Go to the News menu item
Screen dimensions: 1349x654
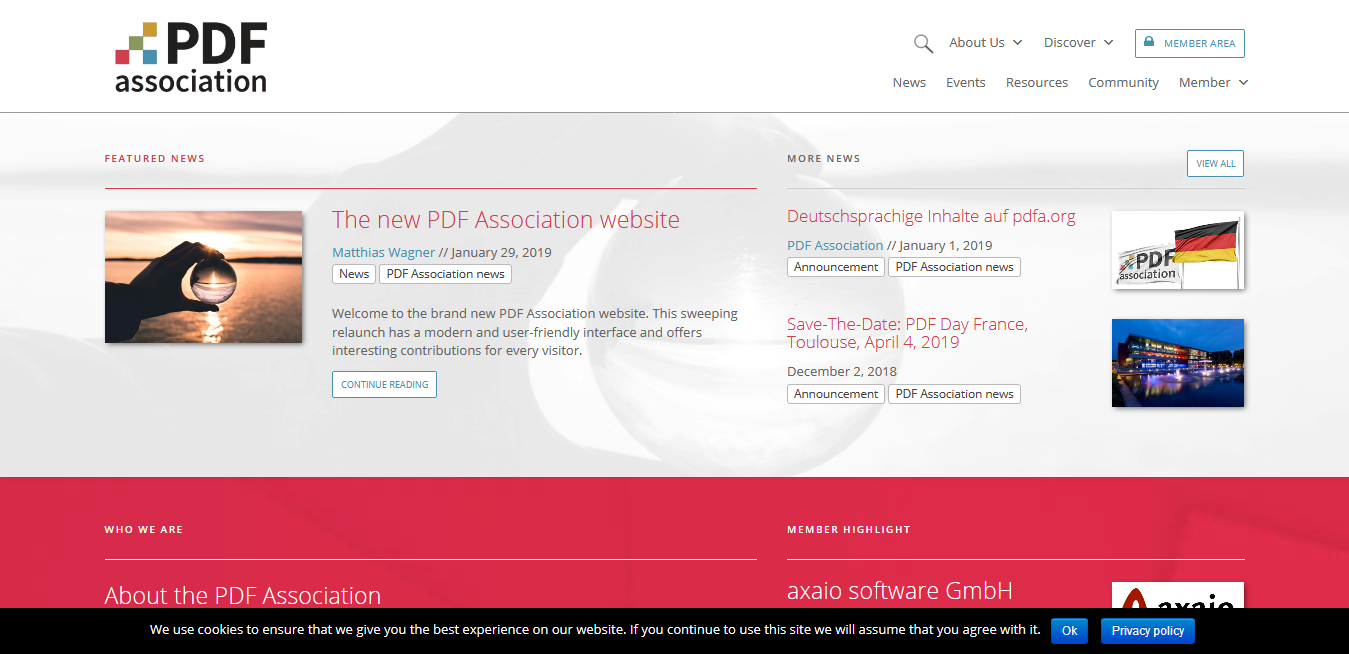pos(909,83)
